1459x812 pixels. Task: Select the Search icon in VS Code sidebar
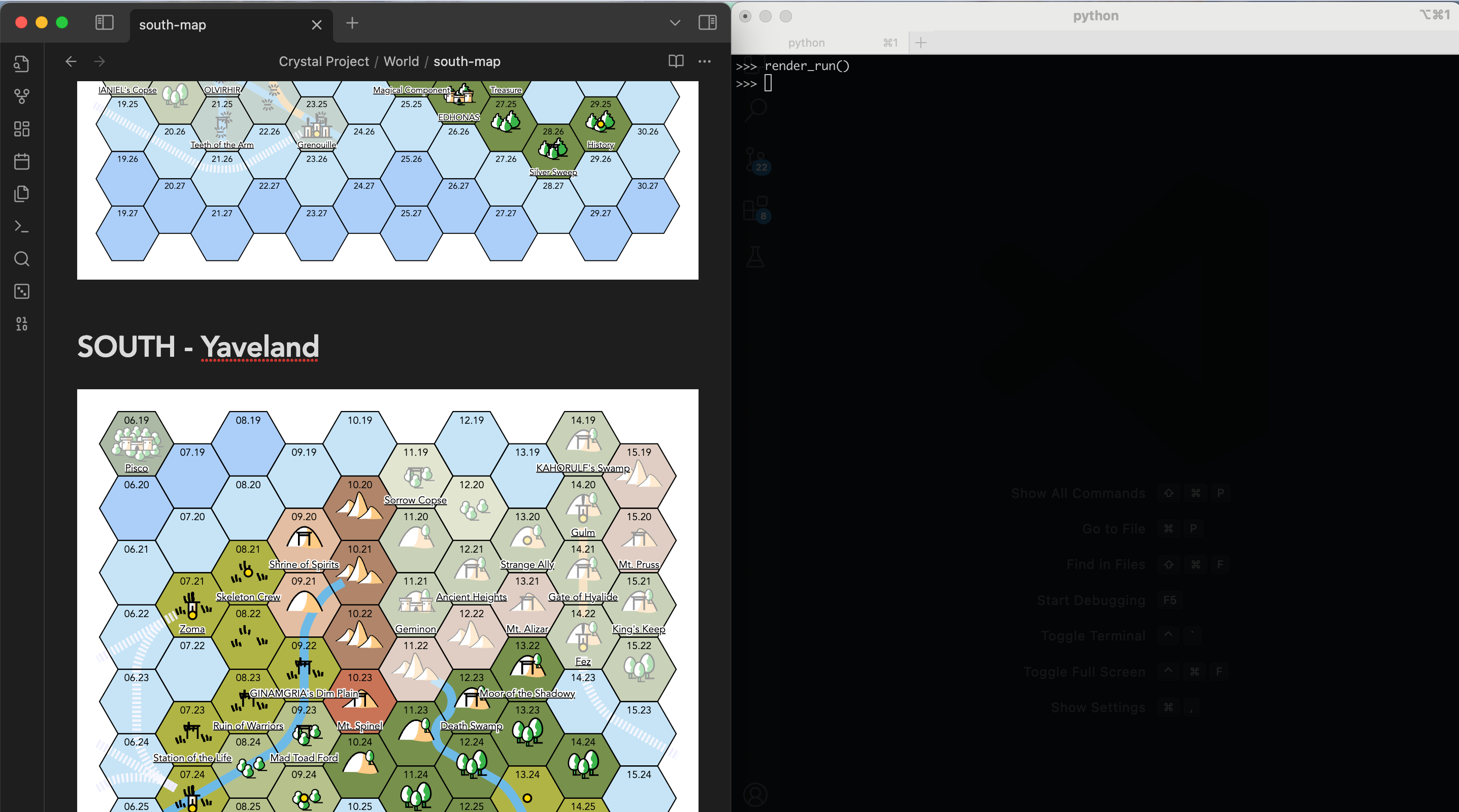coord(22,259)
